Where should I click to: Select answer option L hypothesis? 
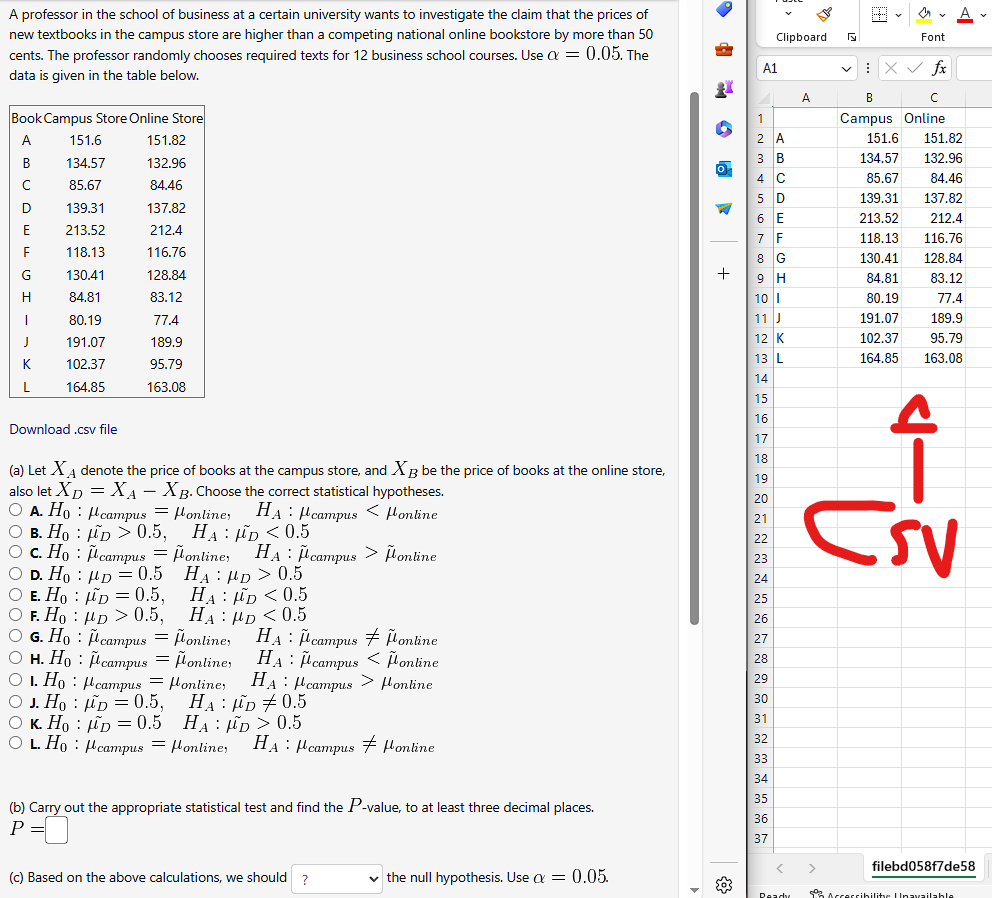15,745
